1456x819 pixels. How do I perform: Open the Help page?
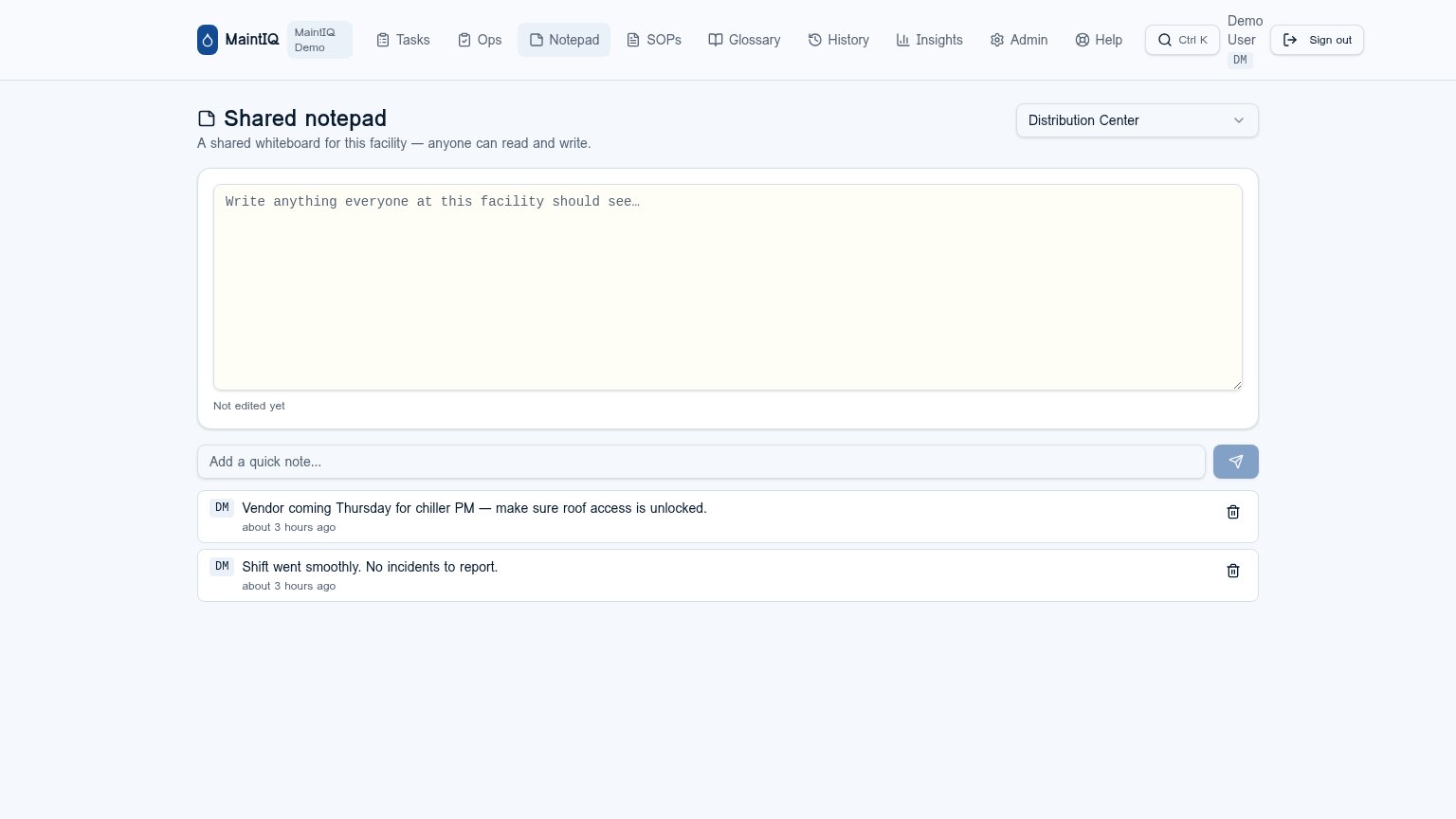click(1099, 40)
